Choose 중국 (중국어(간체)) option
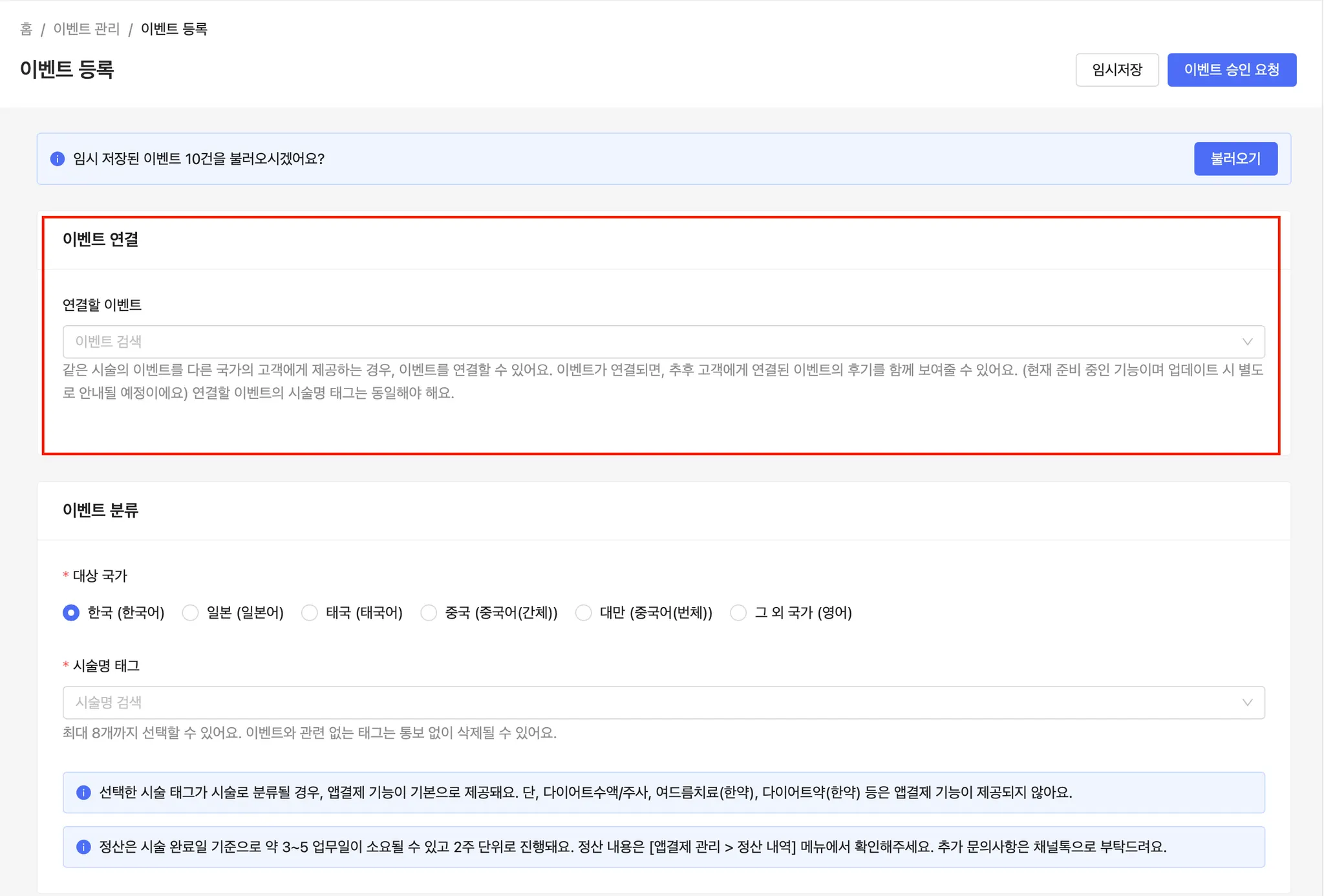 [429, 613]
